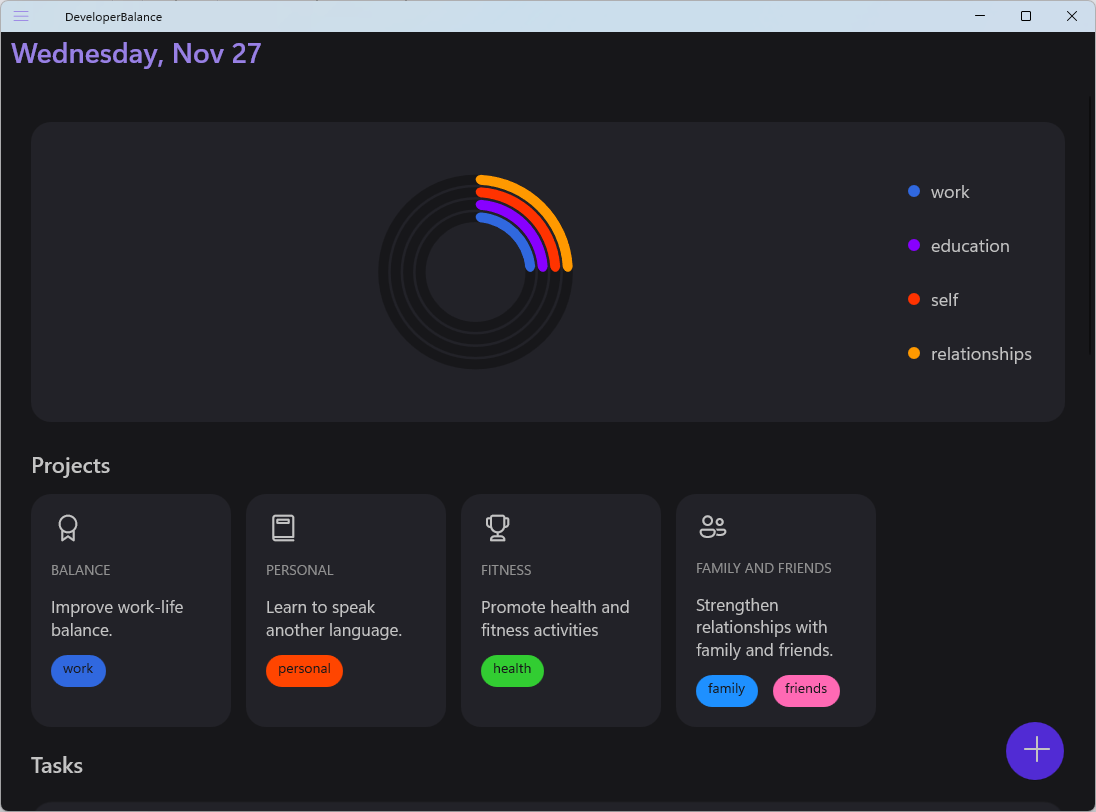Click the book icon on the Personal card

pyautogui.click(x=282, y=527)
